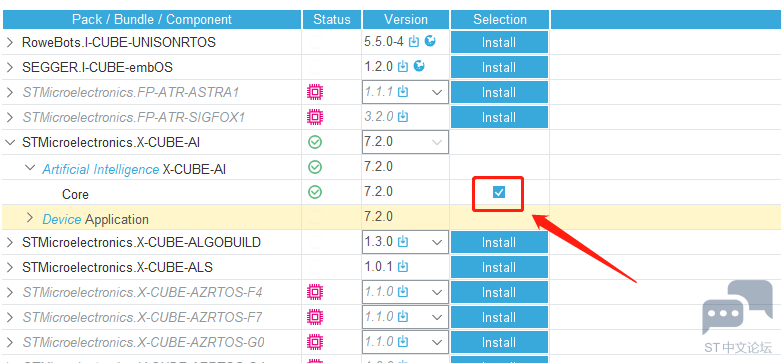
Task: Collapse the Artificial Intelligence X-CUBE-AI bundle
Action: click(x=30, y=168)
